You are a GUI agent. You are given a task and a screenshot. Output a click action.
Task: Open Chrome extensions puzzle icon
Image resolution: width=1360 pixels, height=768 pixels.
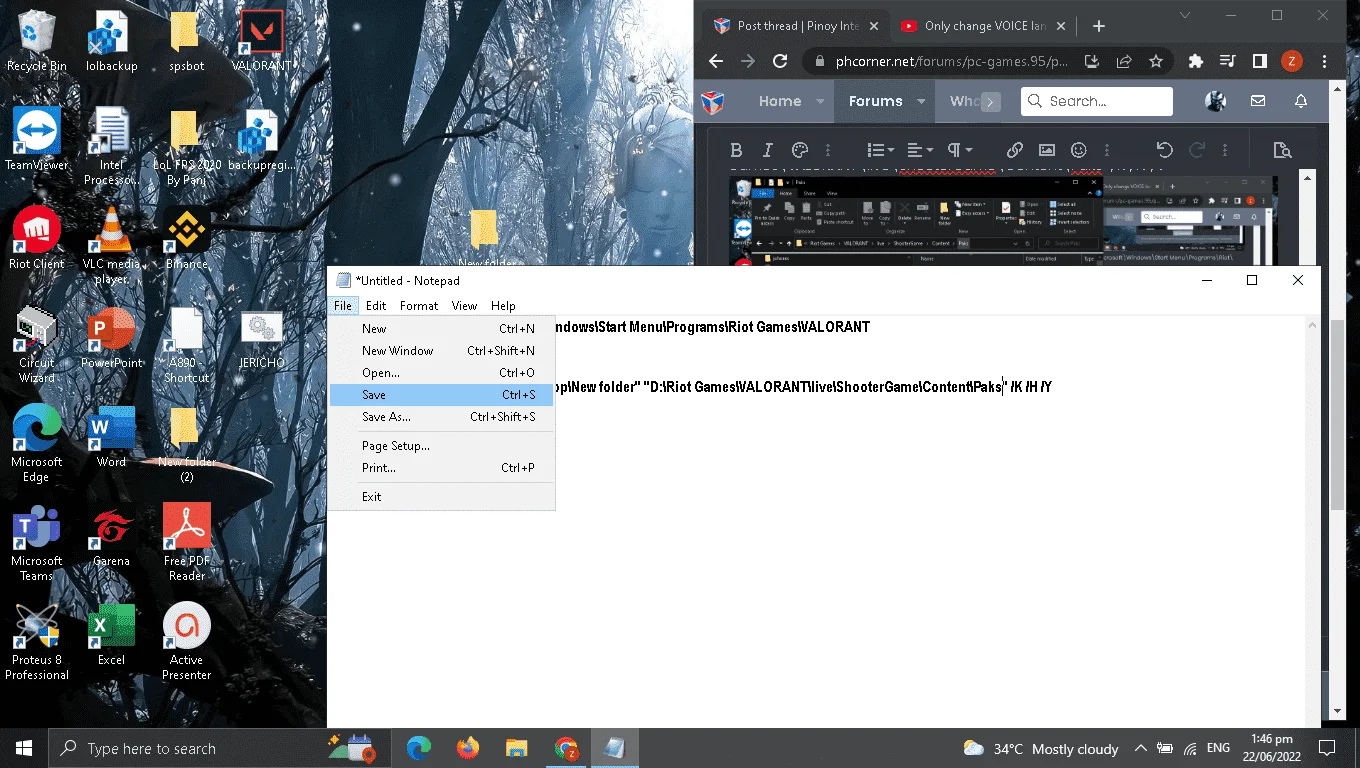[1196, 61]
